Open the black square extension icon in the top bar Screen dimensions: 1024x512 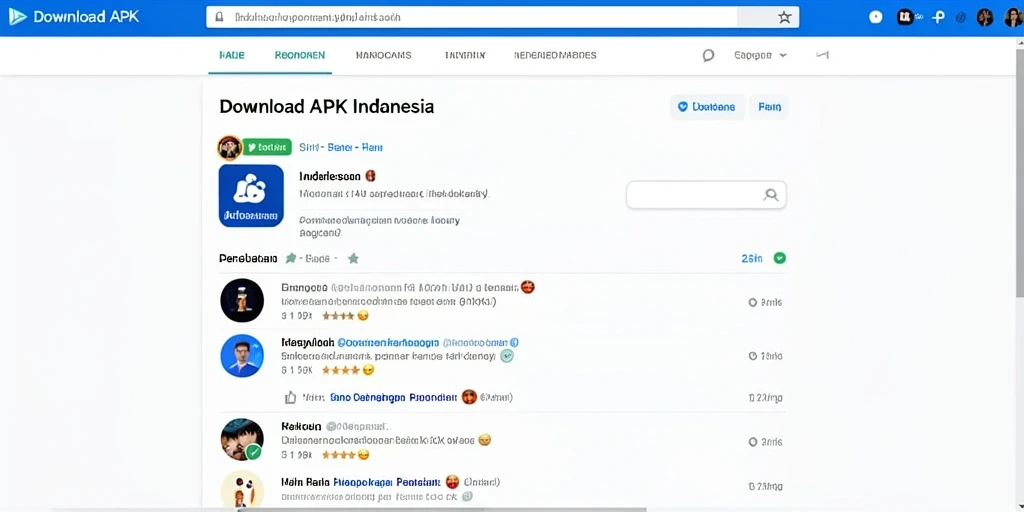pos(904,18)
